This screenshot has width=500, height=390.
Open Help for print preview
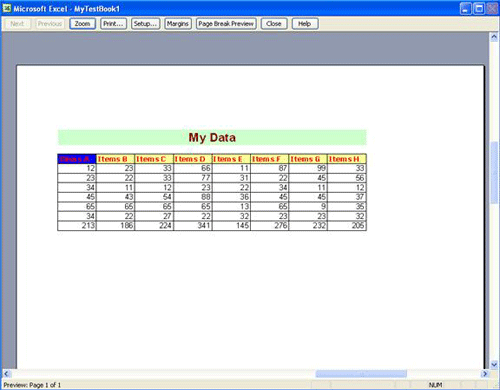(305, 24)
